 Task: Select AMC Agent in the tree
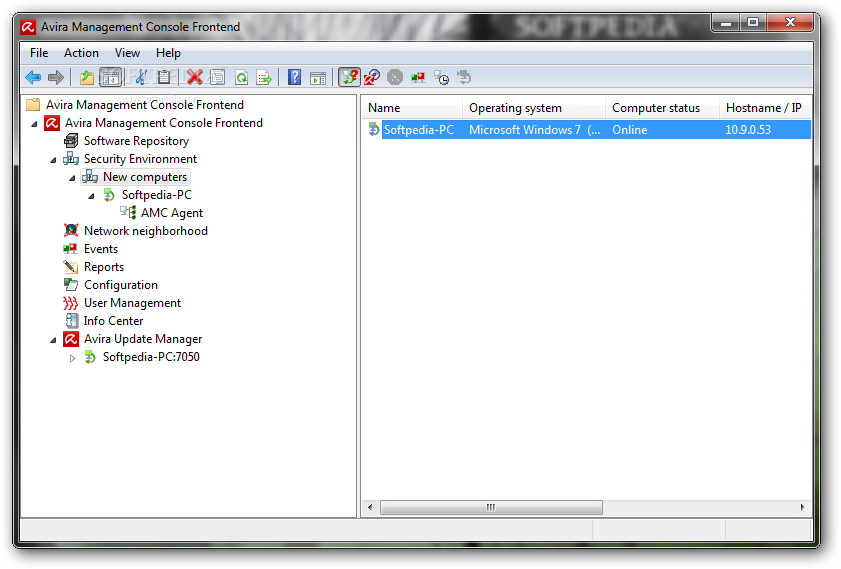click(x=172, y=213)
